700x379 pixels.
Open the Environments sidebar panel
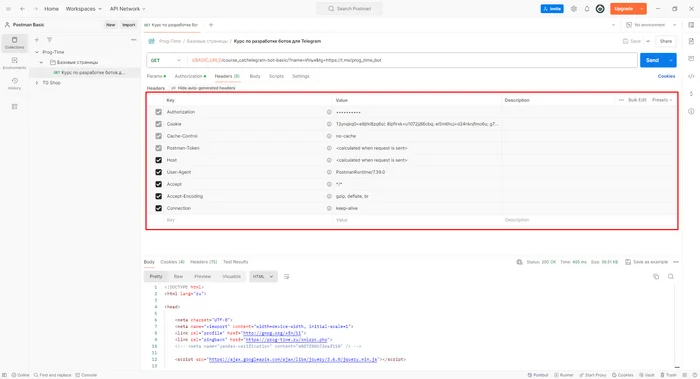click(x=14, y=63)
